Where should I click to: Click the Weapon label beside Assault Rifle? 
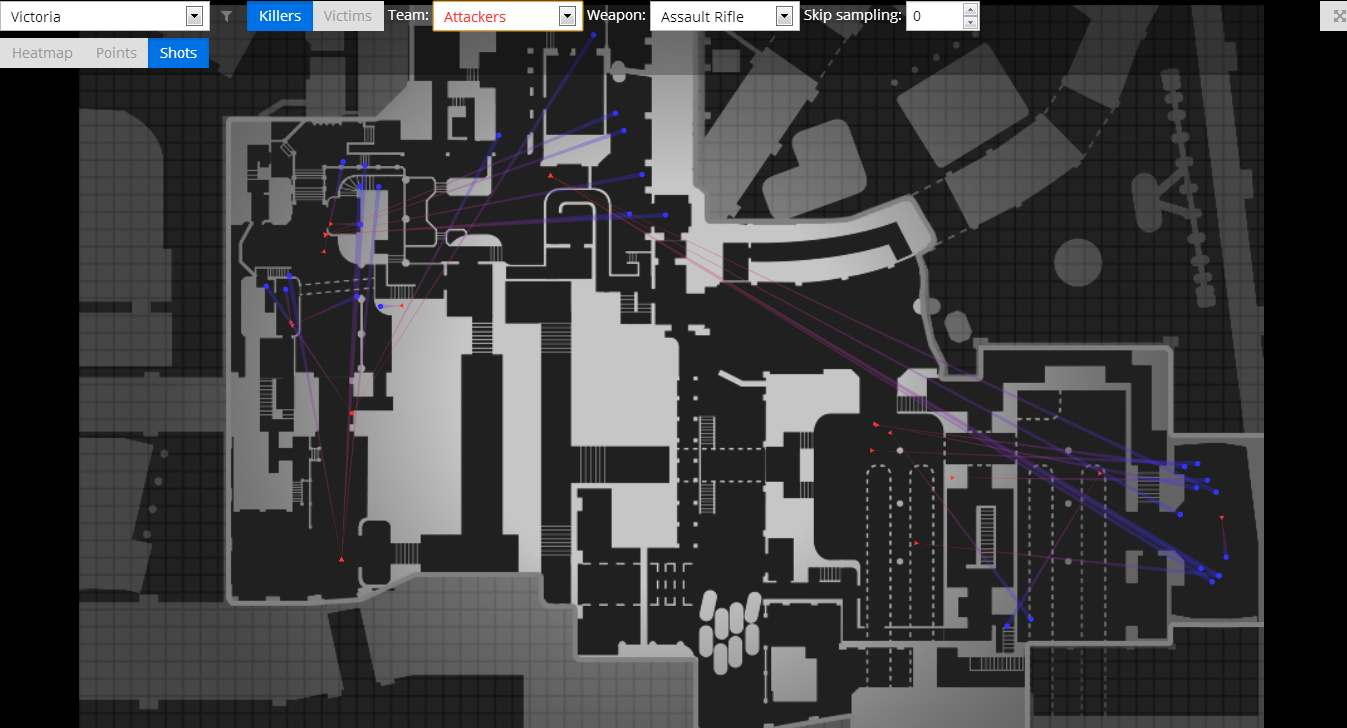(616, 16)
